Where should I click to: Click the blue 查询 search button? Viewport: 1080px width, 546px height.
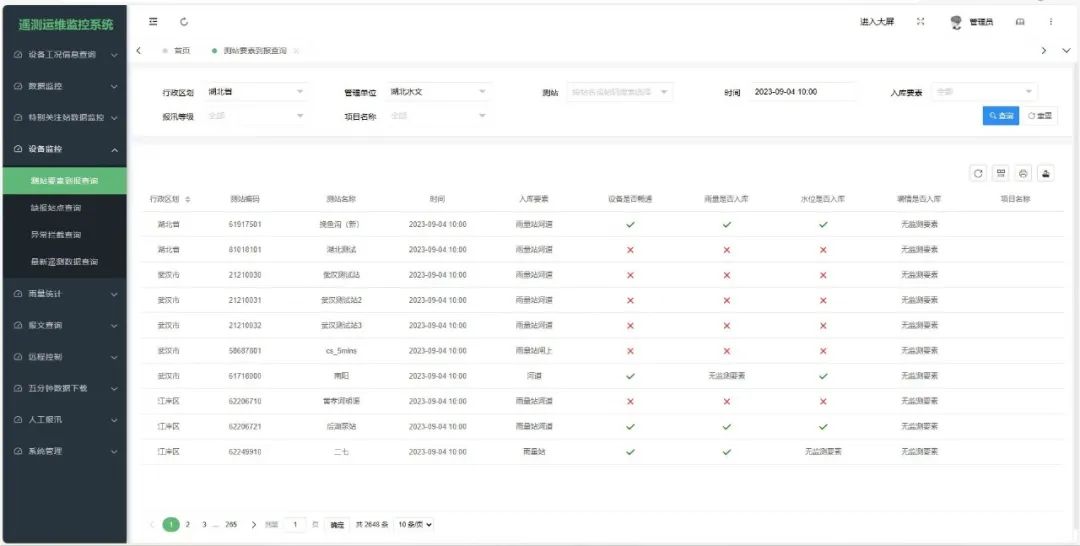click(x=1000, y=116)
